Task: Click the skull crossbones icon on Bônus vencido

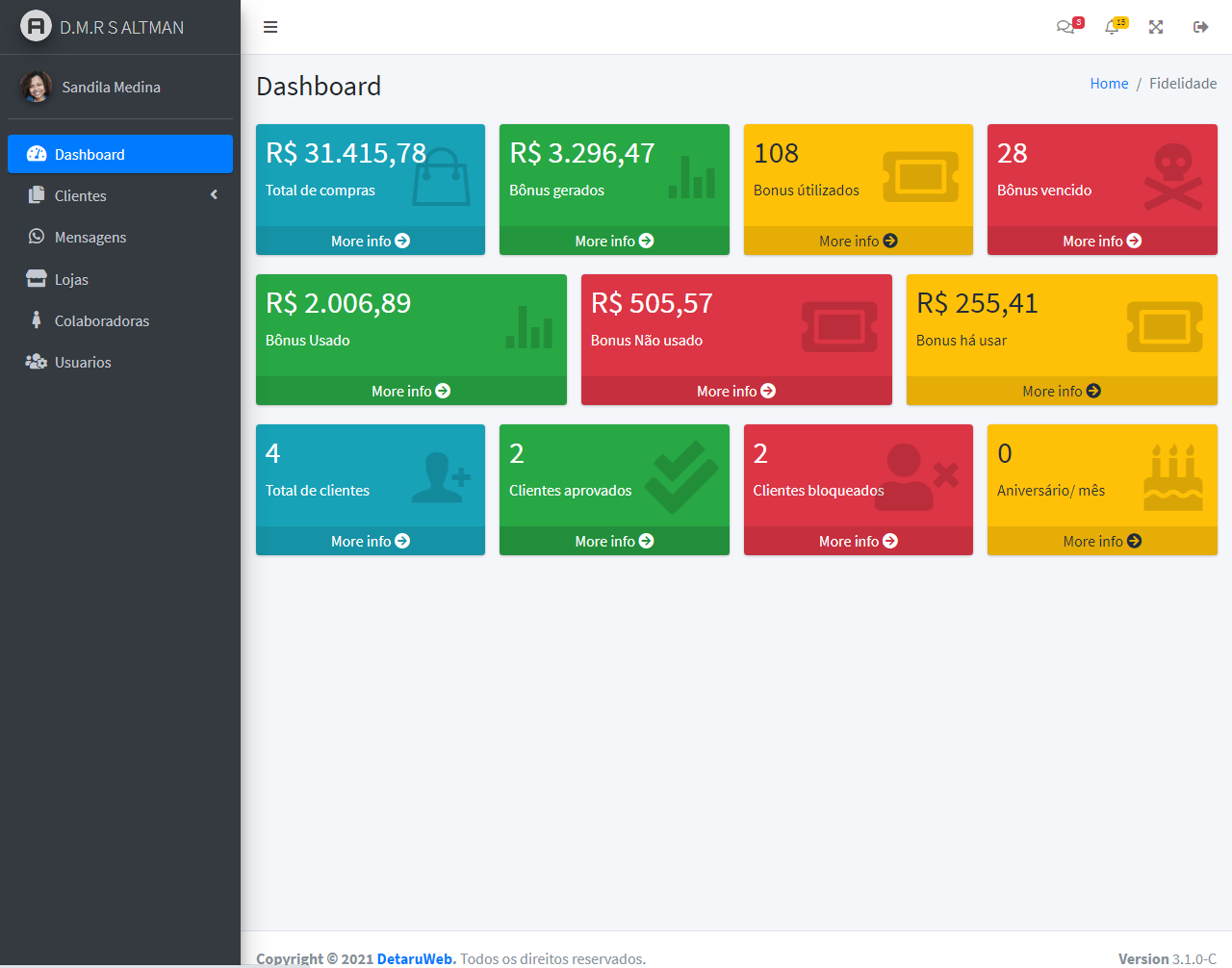Action: click(1173, 177)
